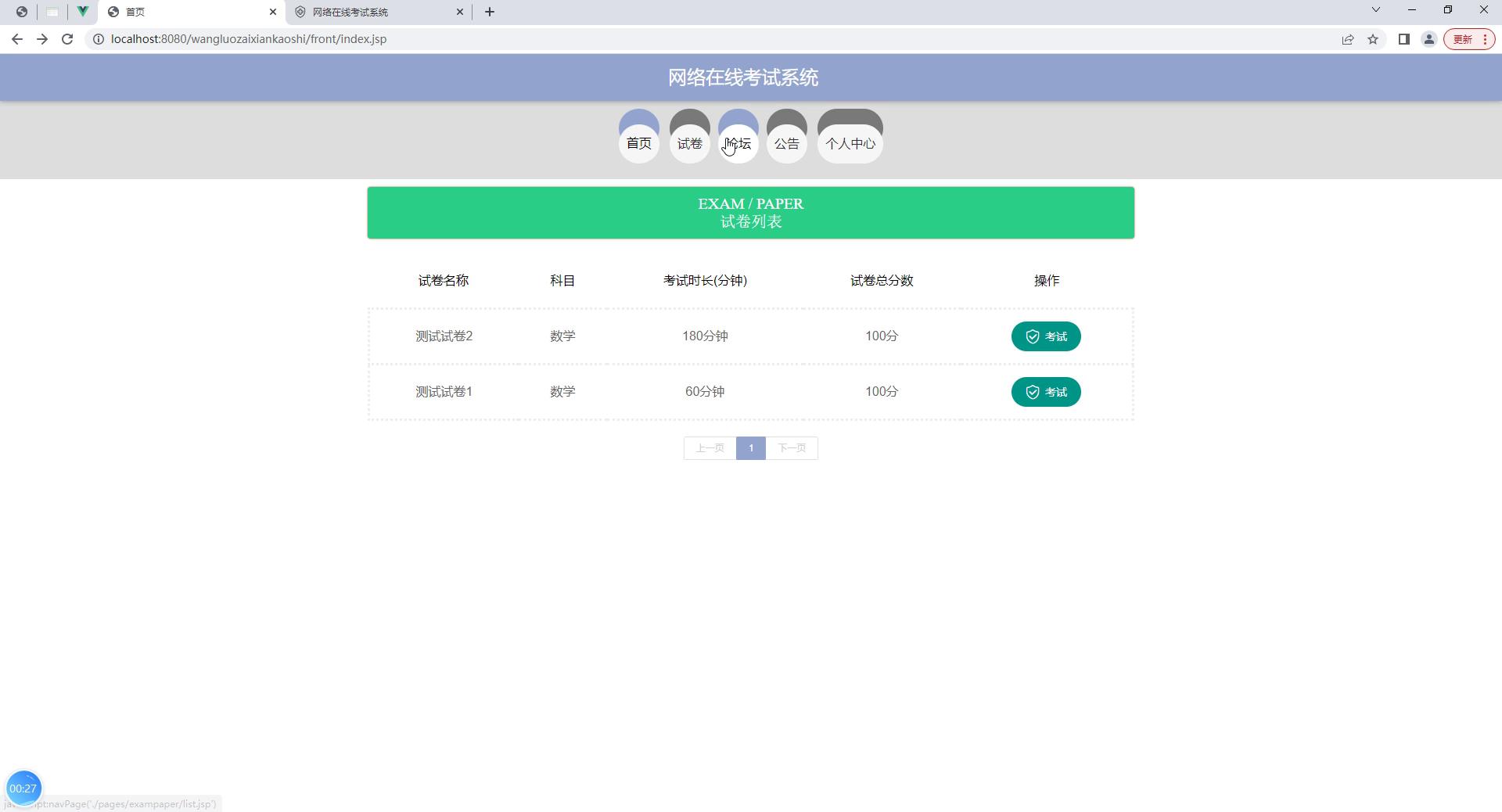Screen dimensions: 1502x812
Task: Reload the current page
Action: click(67, 39)
